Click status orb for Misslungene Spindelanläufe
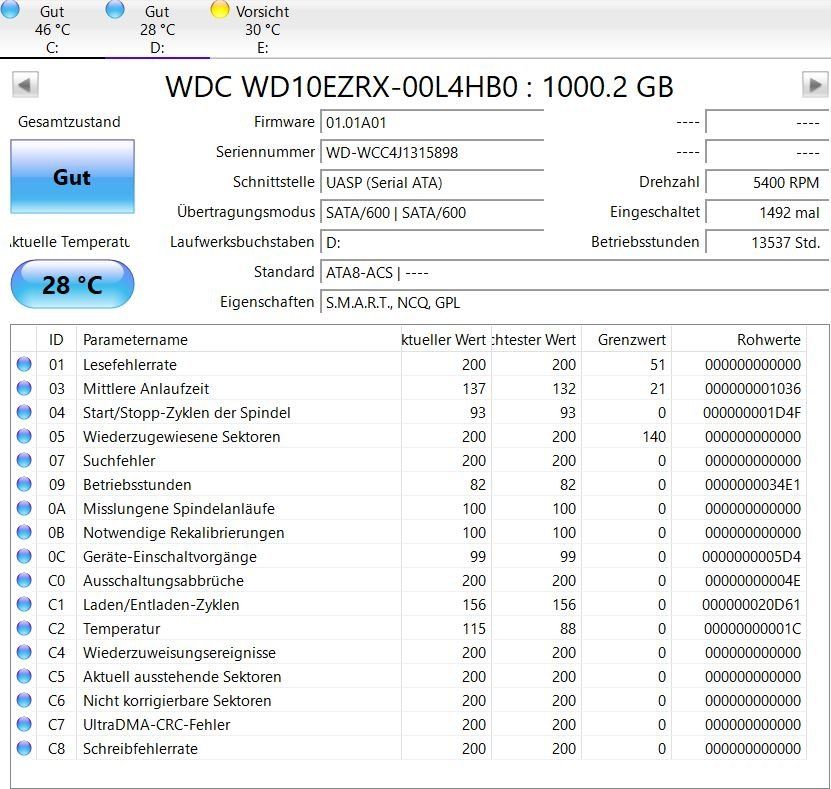 coord(24,508)
